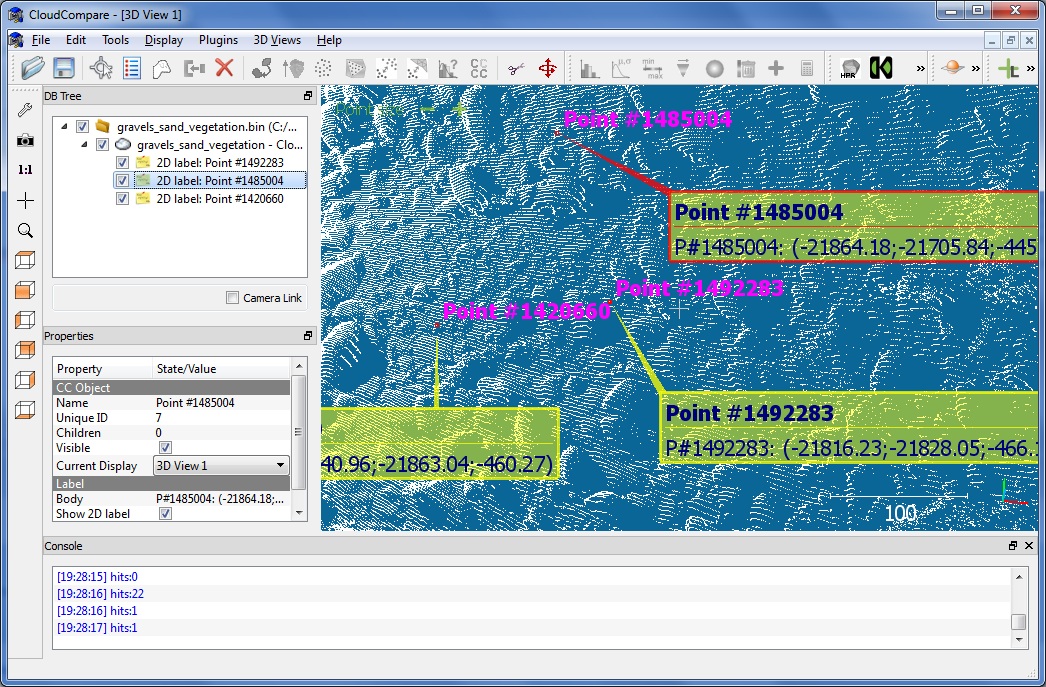The width and height of the screenshot is (1046, 687).
Task: Toggle the Show 2D label checkbox
Action: [x=166, y=513]
